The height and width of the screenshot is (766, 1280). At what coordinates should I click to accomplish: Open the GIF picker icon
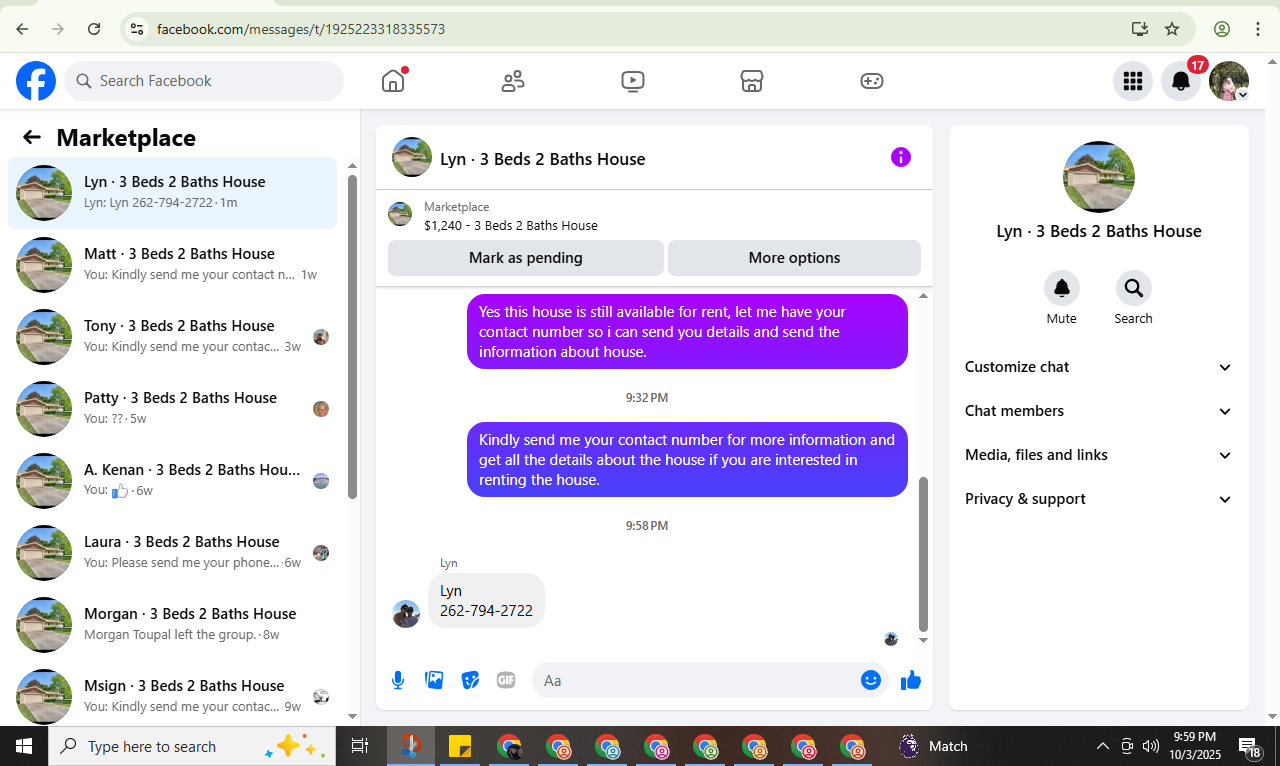[x=506, y=681]
